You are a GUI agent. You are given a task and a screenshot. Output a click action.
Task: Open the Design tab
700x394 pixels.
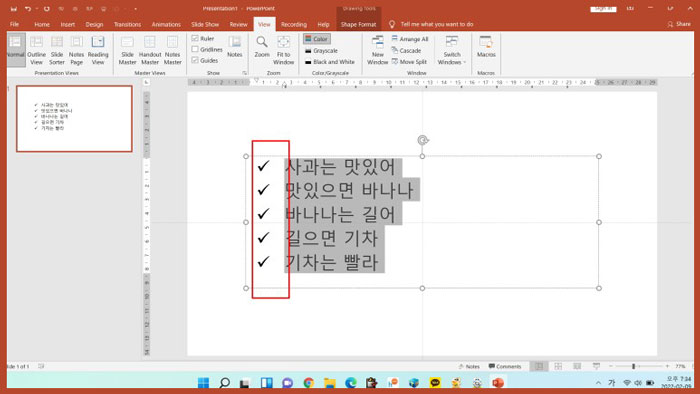click(x=94, y=25)
